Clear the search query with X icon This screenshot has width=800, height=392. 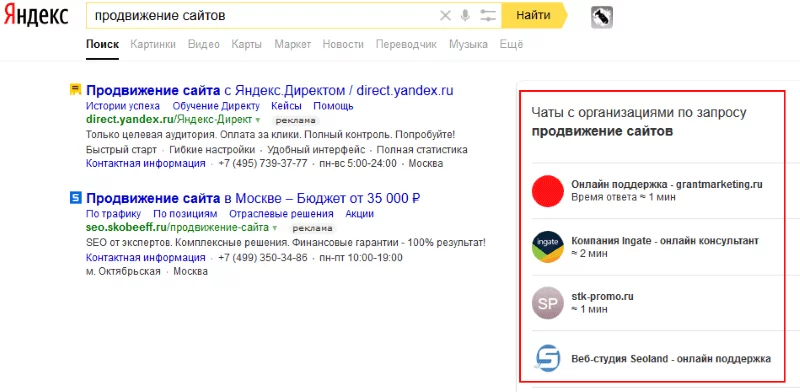click(x=445, y=16)
